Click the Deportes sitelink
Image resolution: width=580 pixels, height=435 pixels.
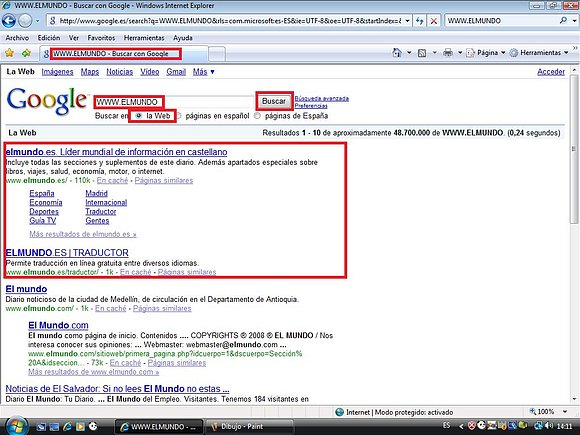[44, 212]
